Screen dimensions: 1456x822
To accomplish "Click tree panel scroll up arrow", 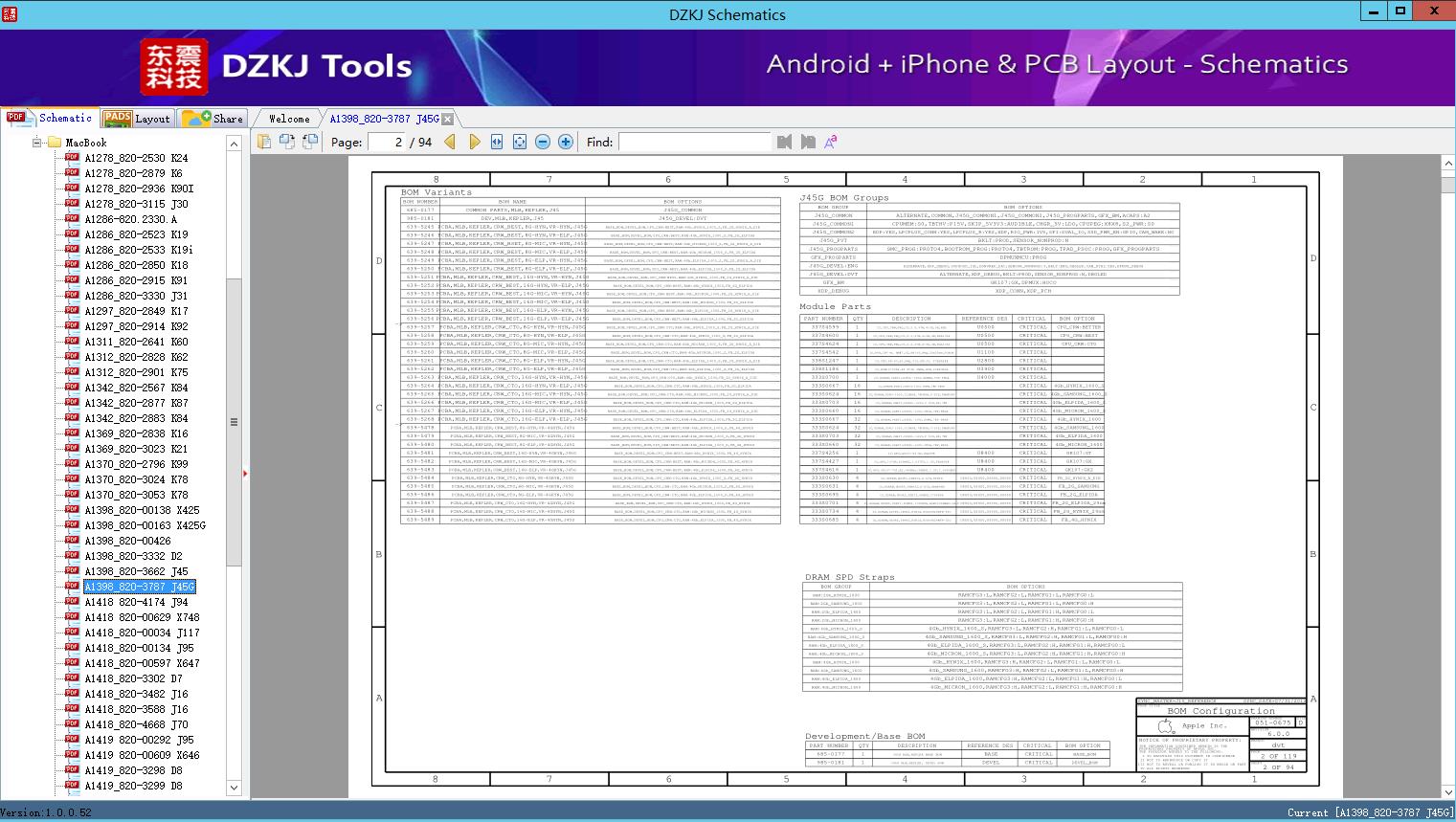I will tap(234, 144).
